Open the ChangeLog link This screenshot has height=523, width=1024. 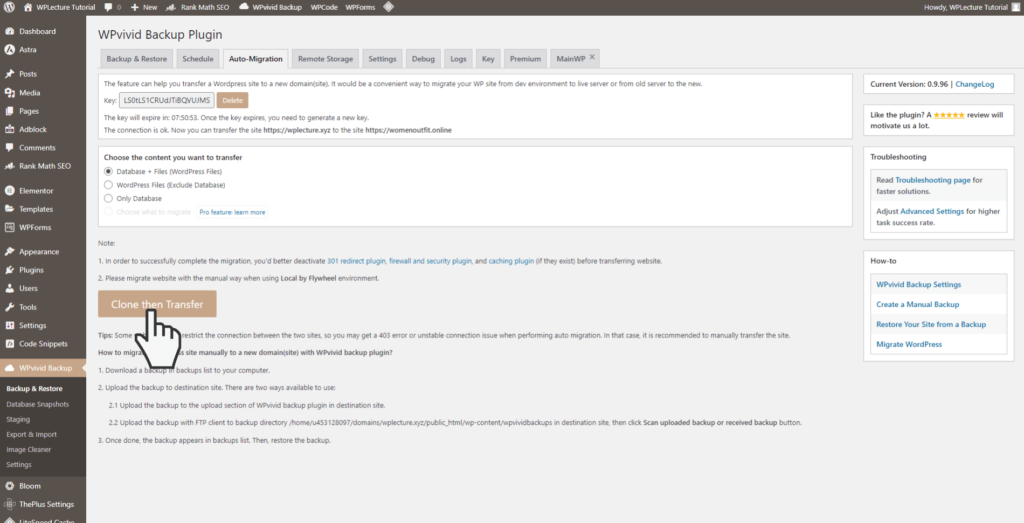click(974, 84)
